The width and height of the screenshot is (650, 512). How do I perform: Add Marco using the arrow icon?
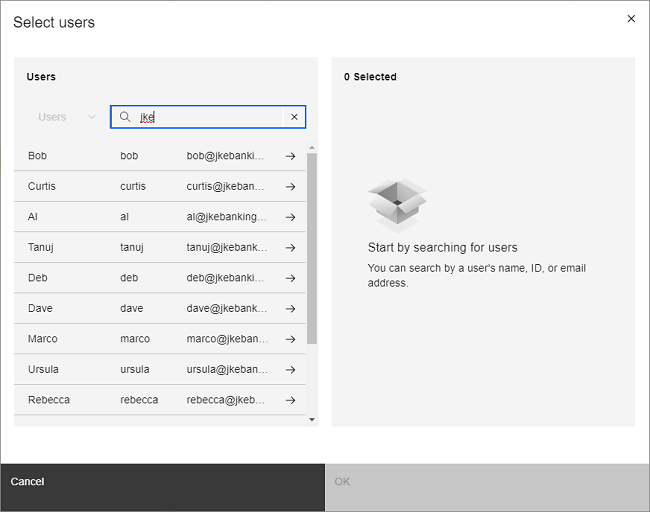(x=290, y=339)
